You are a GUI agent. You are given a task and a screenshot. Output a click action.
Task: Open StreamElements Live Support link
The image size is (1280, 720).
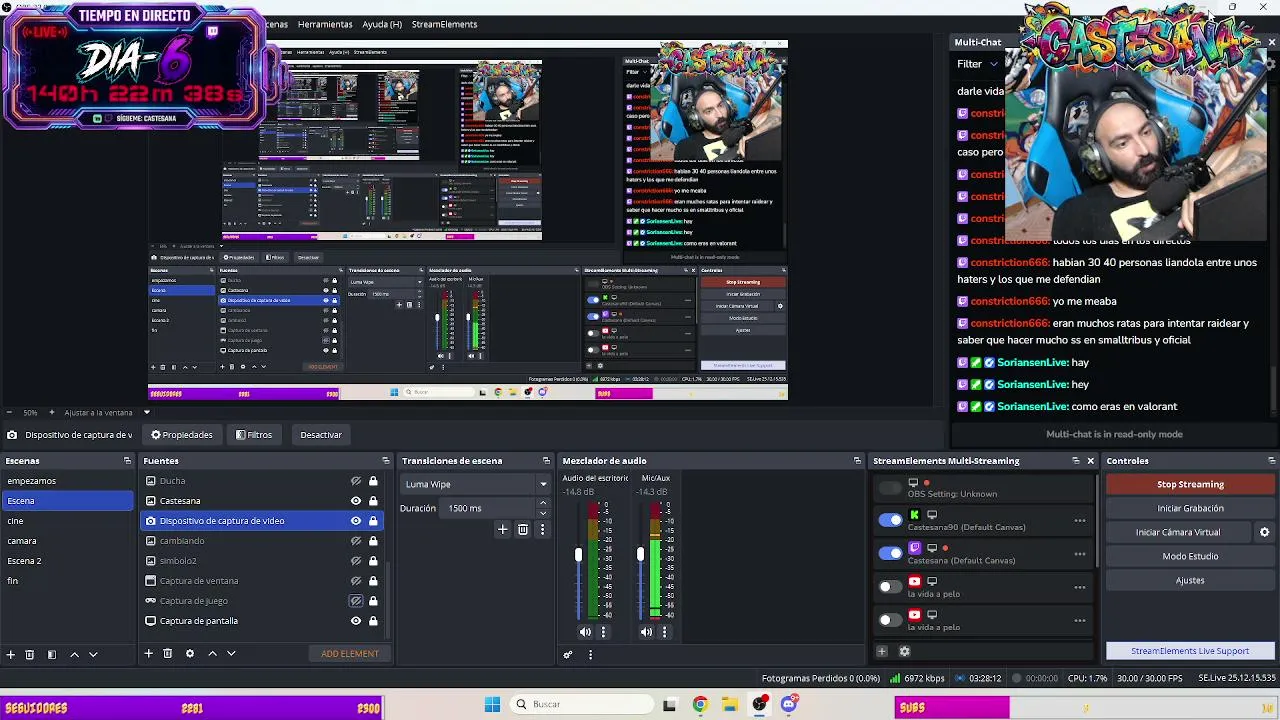point(1190,651)
